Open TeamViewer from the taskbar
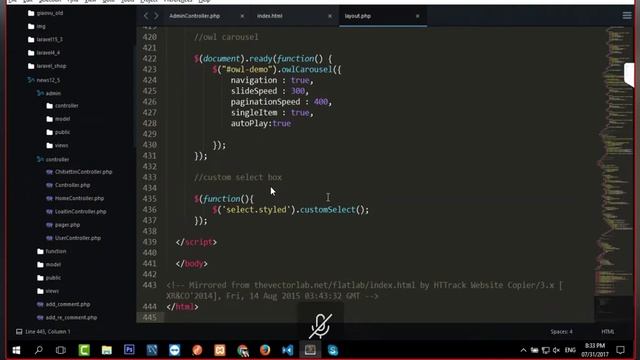Viewport: 640px width, 360px height. (175, 350)
